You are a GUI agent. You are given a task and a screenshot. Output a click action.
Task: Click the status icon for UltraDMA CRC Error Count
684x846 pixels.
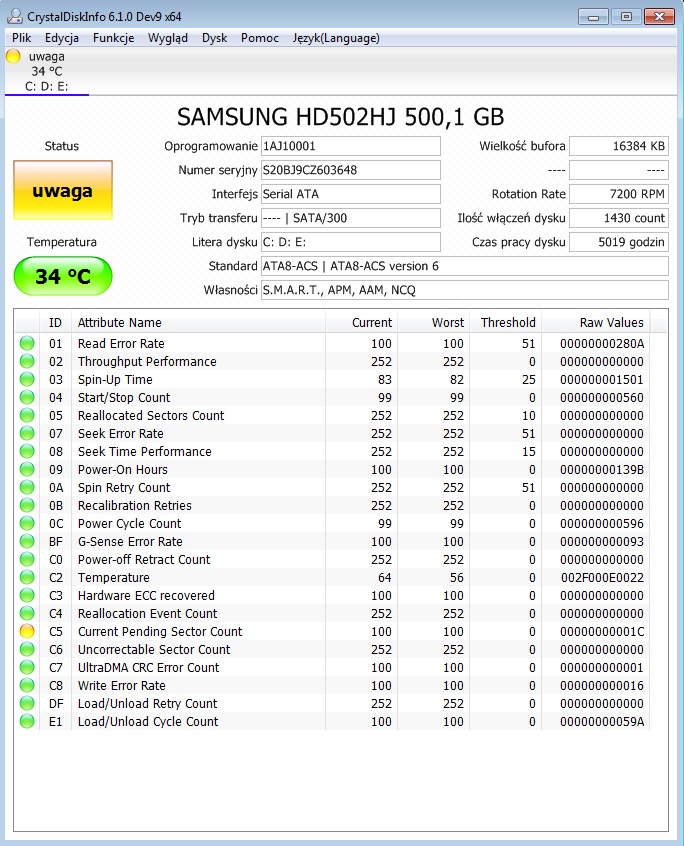point(27,667)
